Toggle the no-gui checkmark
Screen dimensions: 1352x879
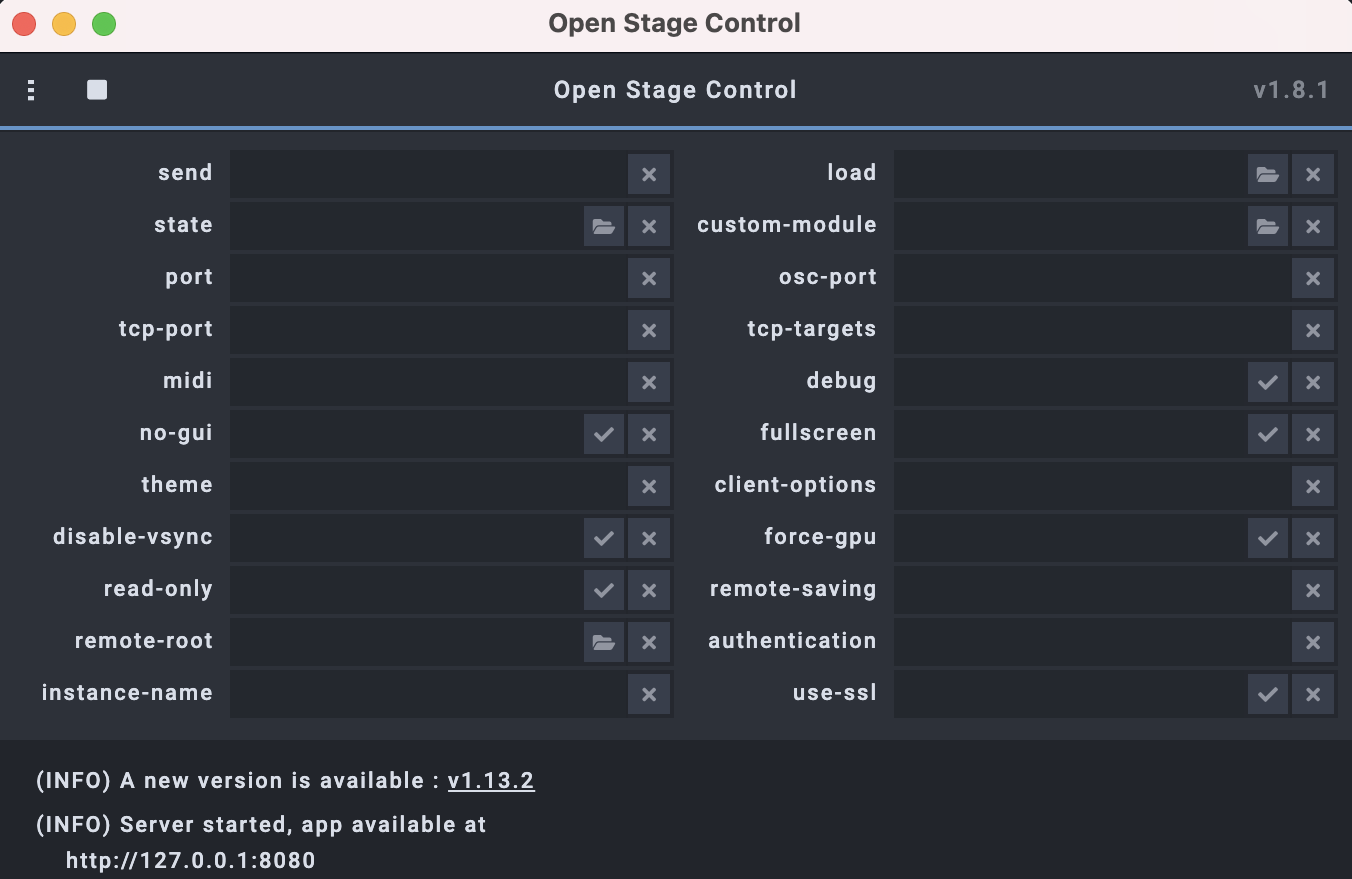[604, 434]
